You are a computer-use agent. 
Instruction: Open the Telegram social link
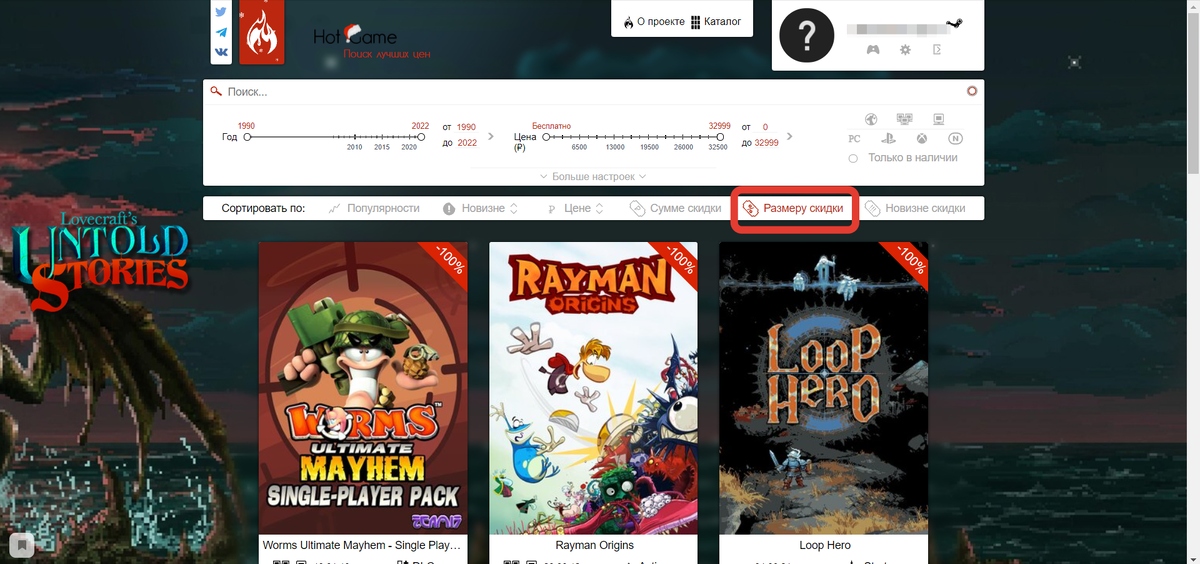tap(221, 32)
